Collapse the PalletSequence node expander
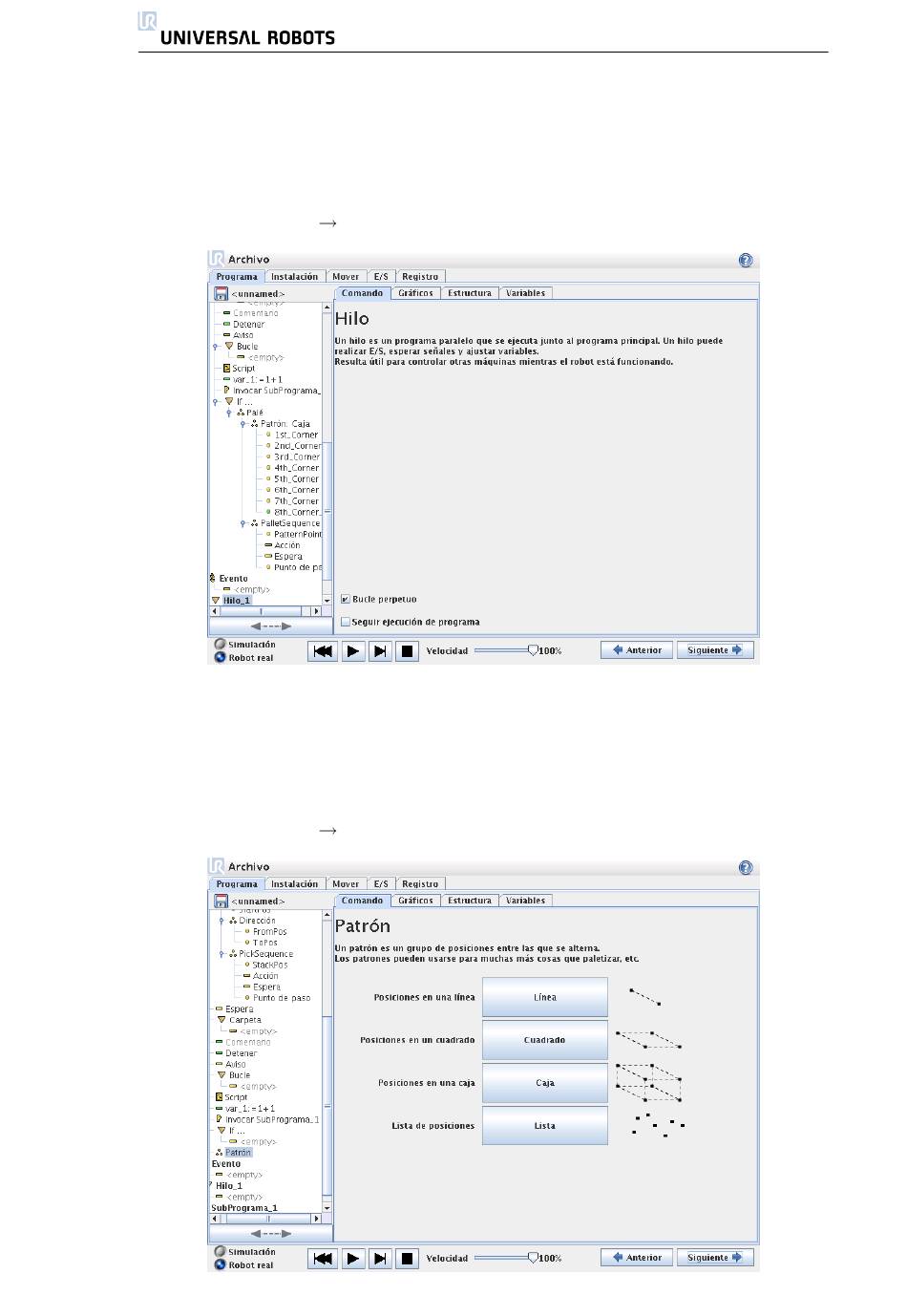The height and width of the screenshot is (1316, 907). pyautogui.click(x=243, y=523)
